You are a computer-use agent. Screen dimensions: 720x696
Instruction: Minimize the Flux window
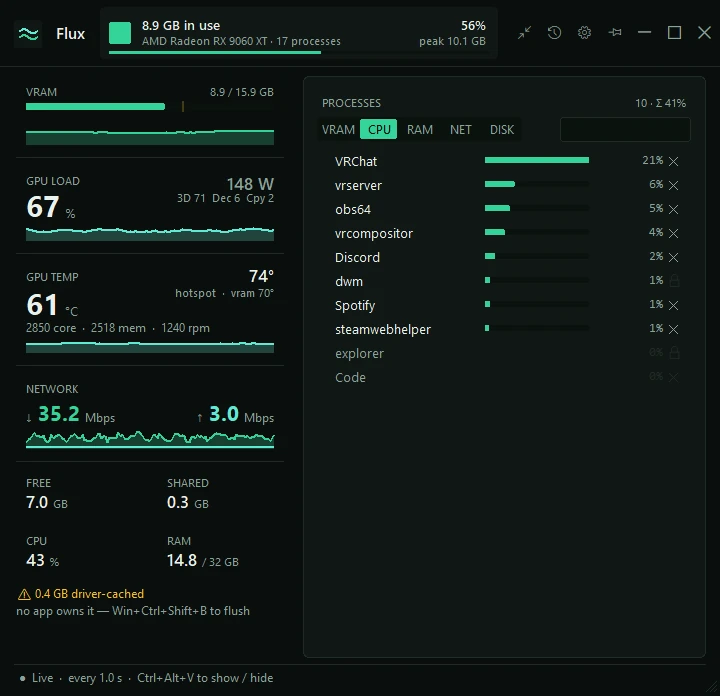pos(644,33)
